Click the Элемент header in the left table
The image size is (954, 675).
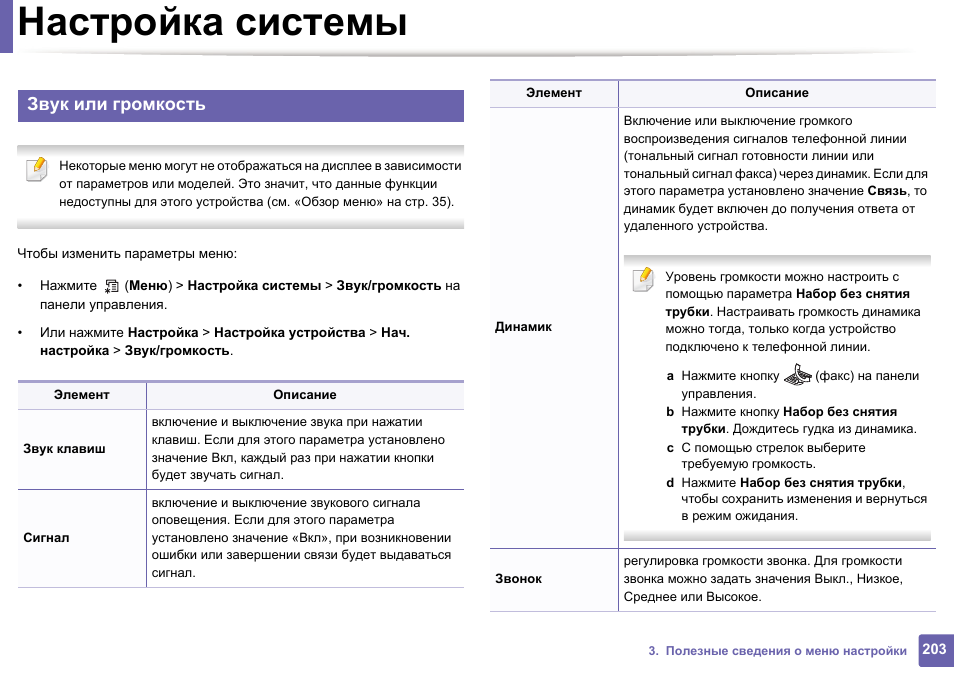click(x=81, y=395)
